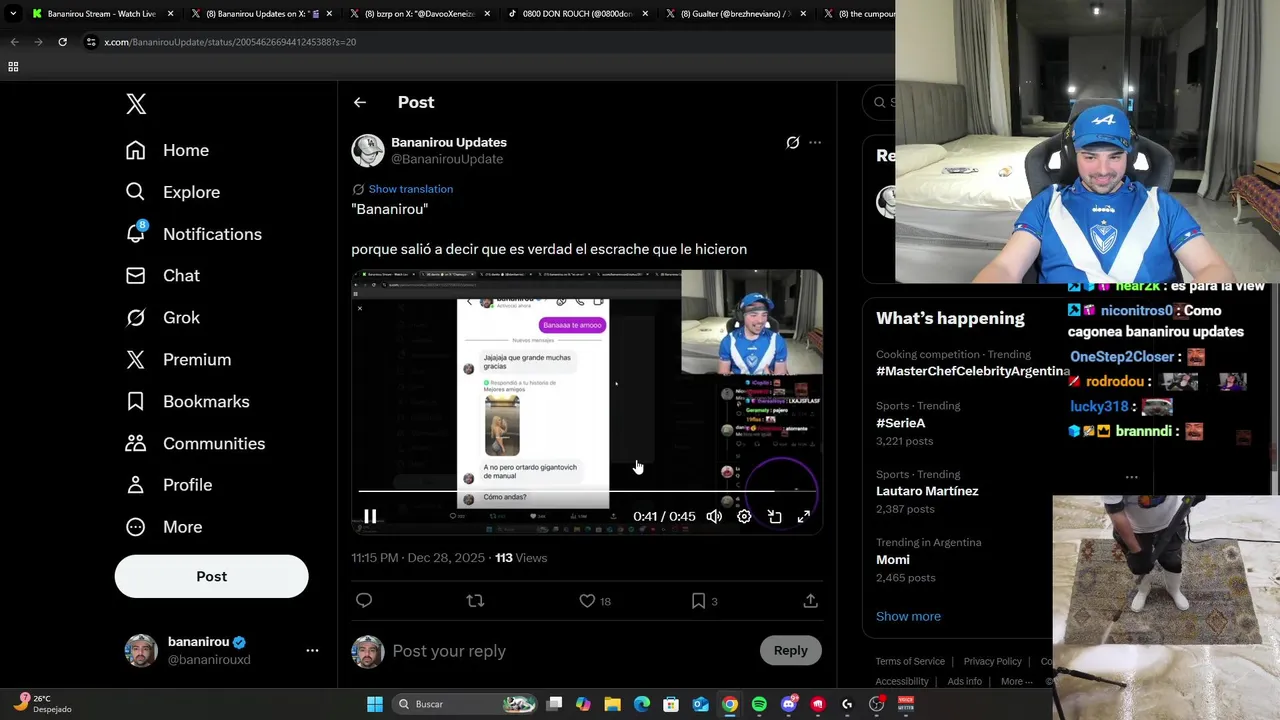
Task: Close the Bananirou Updates on X tab
Action: [x=328, y=14]
